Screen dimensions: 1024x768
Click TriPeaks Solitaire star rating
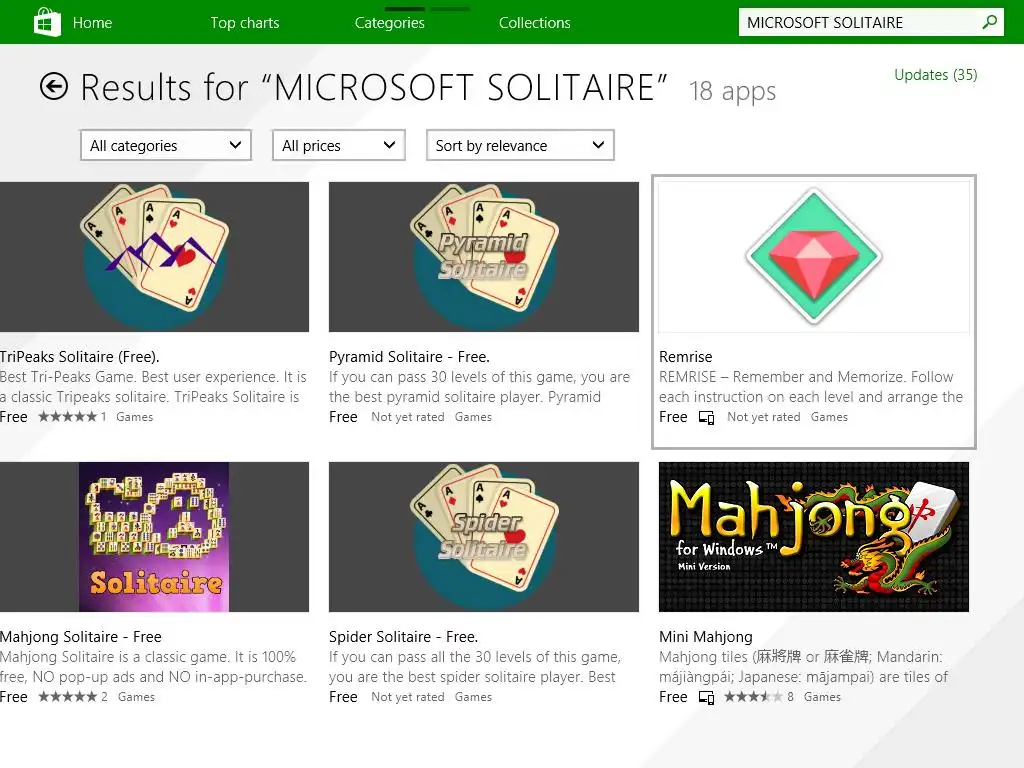pyautogui.click(x=67, y=417)
